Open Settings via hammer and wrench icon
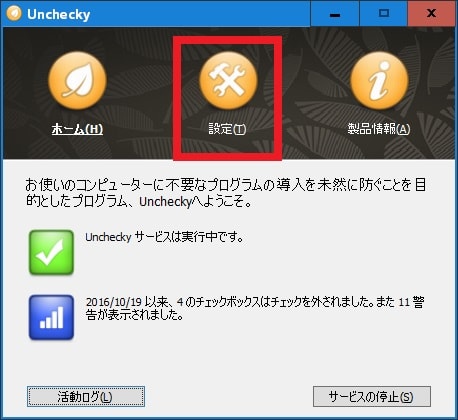The width and height of the screenshot is (458, 420). point(228,80)
